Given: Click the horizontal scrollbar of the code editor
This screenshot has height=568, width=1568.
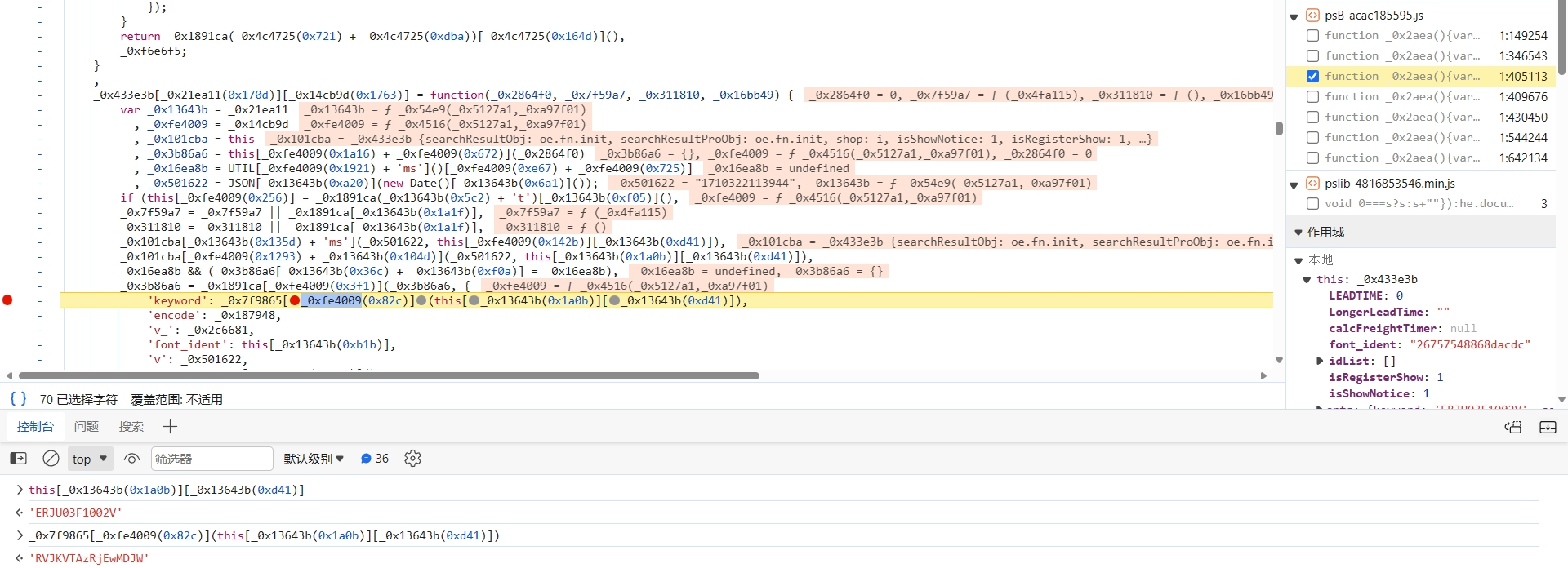Looking at the screenshot, I should click(x=389, y=375).
